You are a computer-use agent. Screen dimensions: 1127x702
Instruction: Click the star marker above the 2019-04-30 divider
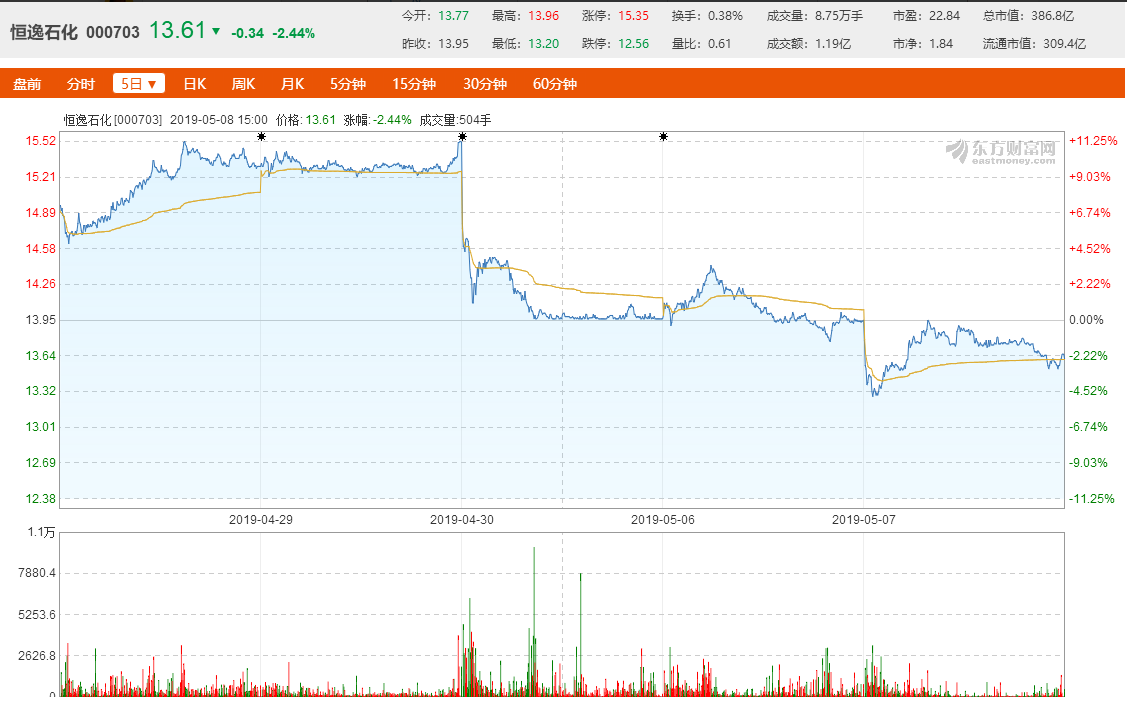pyautogui.click(x=462, y=137)
